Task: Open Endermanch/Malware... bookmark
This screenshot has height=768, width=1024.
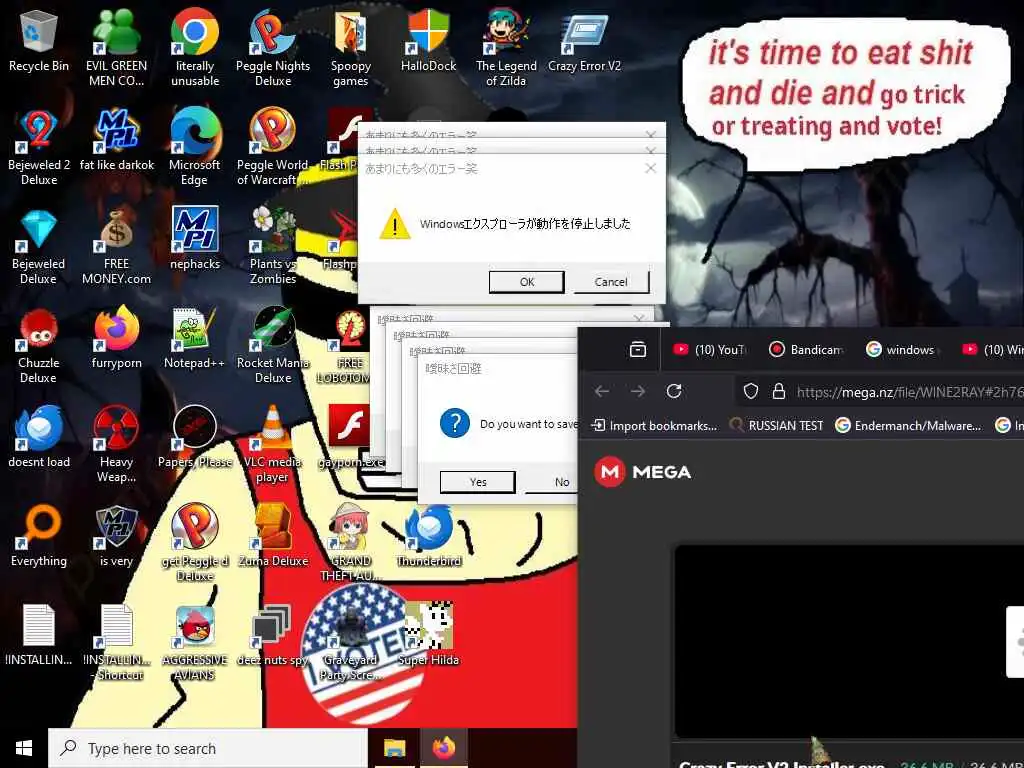Action: pyautogui.click(x=908, y=426)
